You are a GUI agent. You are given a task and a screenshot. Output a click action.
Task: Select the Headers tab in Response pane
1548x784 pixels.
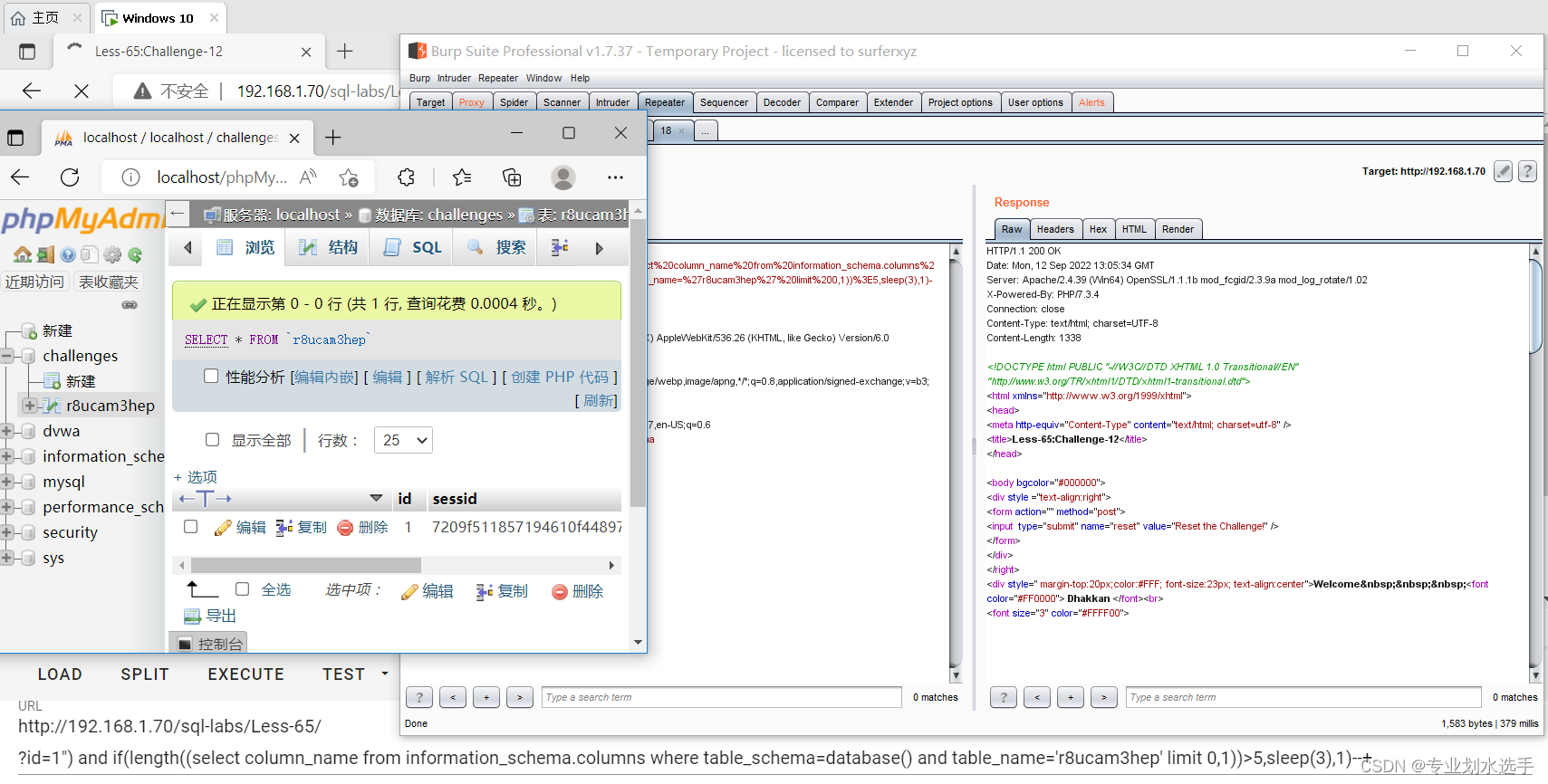[x=1055, y=229]
